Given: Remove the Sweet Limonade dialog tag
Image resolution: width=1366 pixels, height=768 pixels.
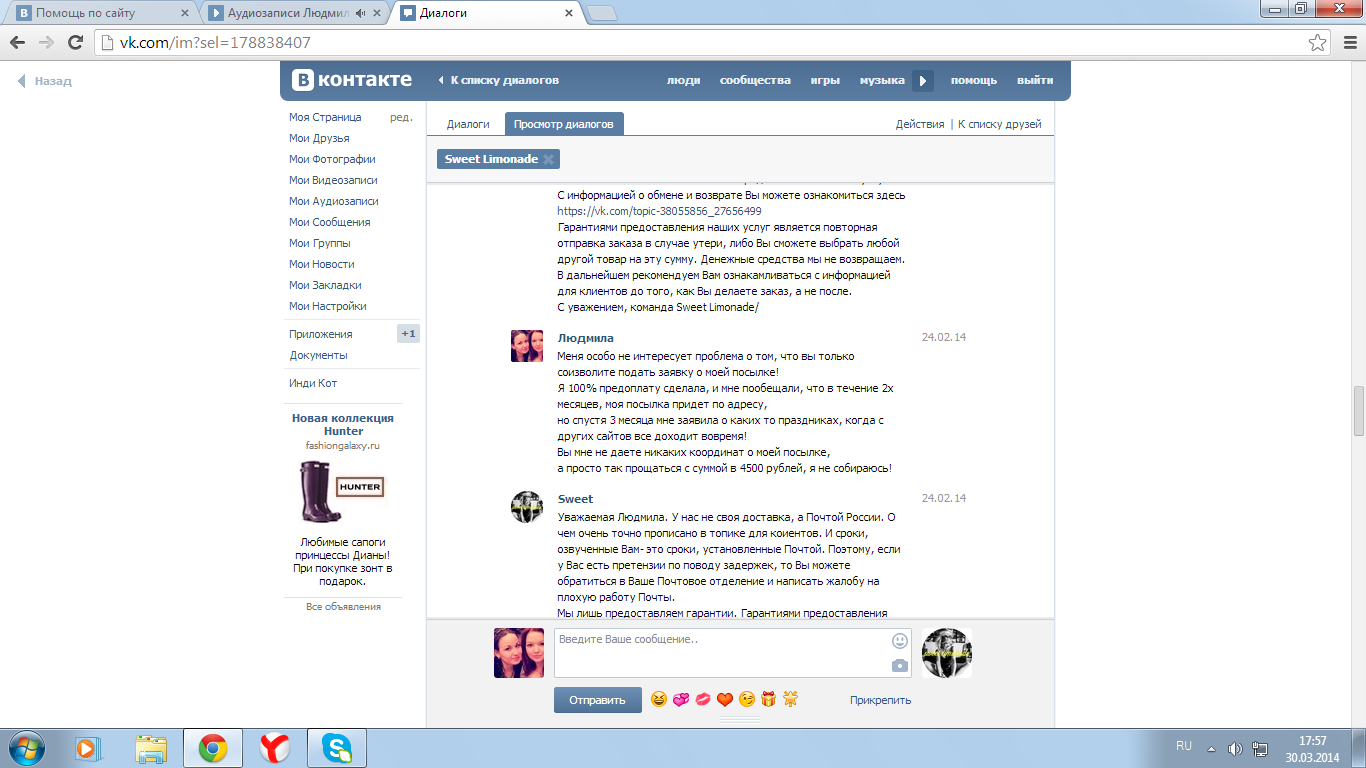Looking at the screenshot, I should point(548,159).
